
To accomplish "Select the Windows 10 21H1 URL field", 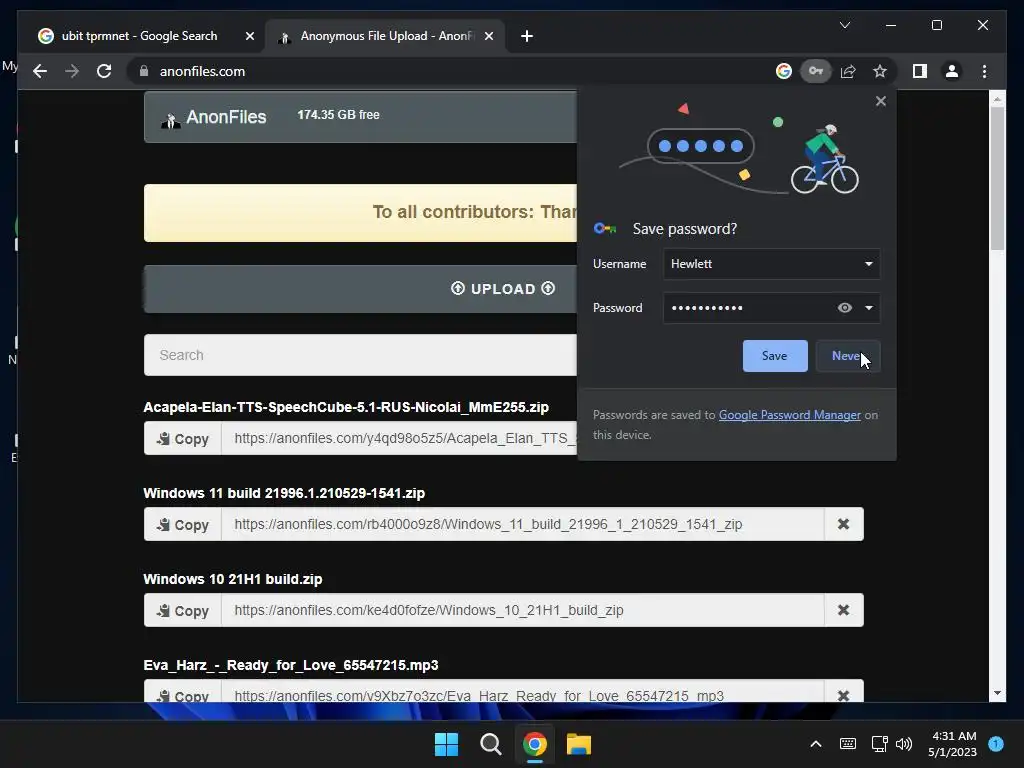I will pyautogui.click(x=522, y=611).
